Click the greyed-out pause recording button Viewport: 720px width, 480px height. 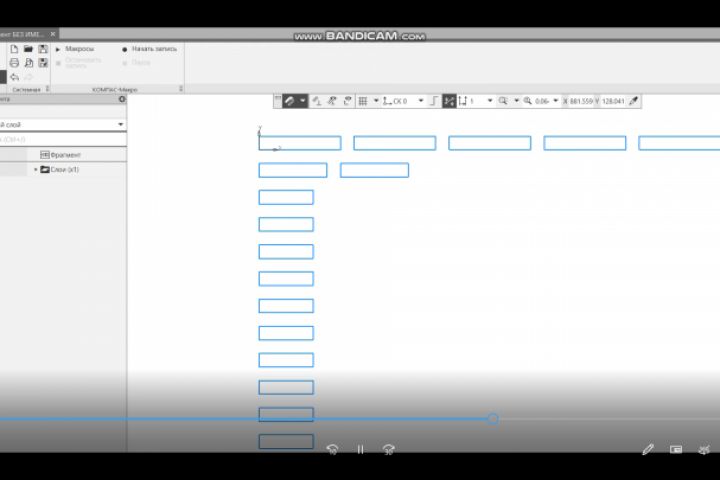click(x=136, y=63)
